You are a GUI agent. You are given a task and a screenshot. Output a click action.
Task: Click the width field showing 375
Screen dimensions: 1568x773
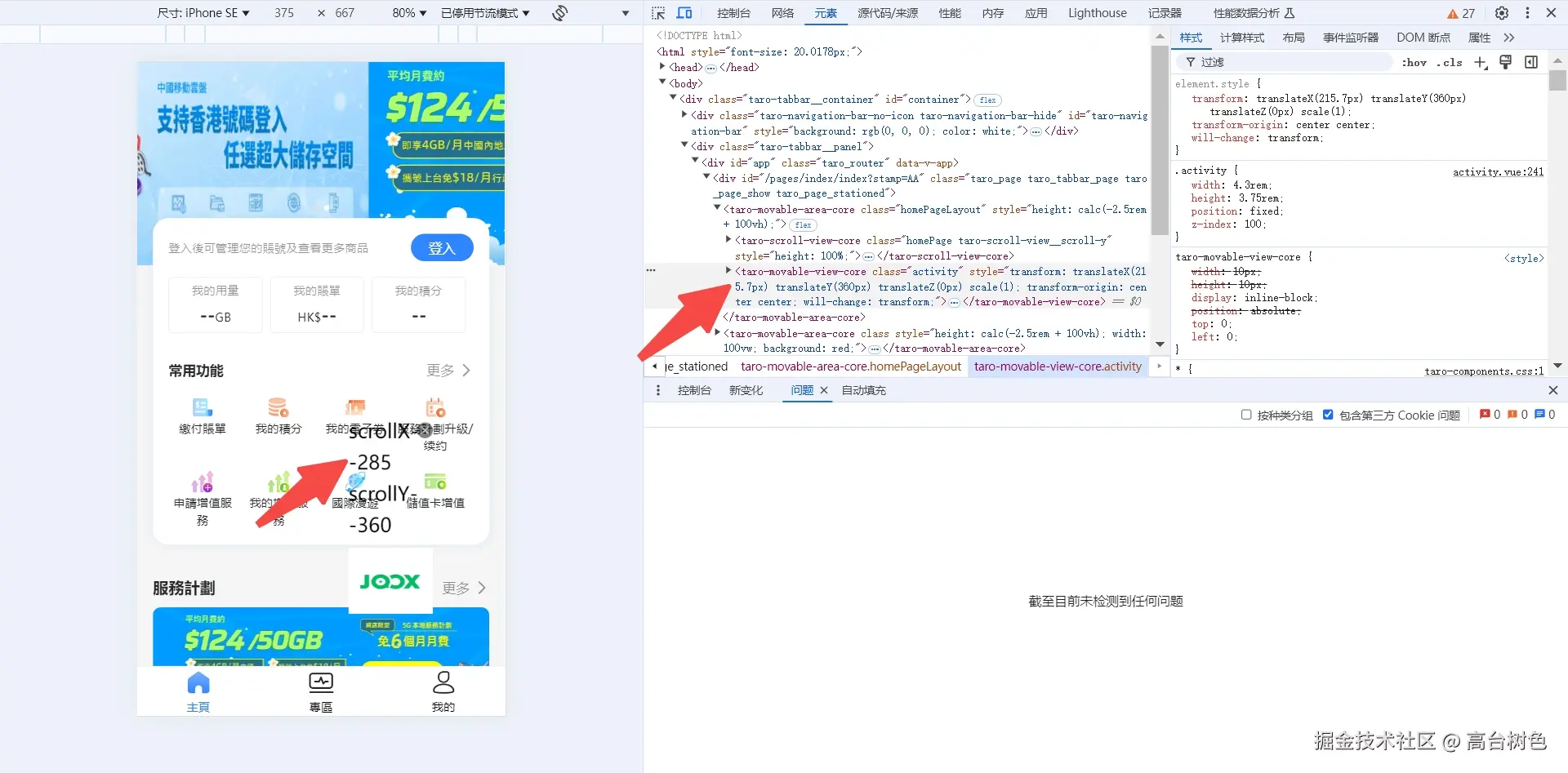(284, 13)
